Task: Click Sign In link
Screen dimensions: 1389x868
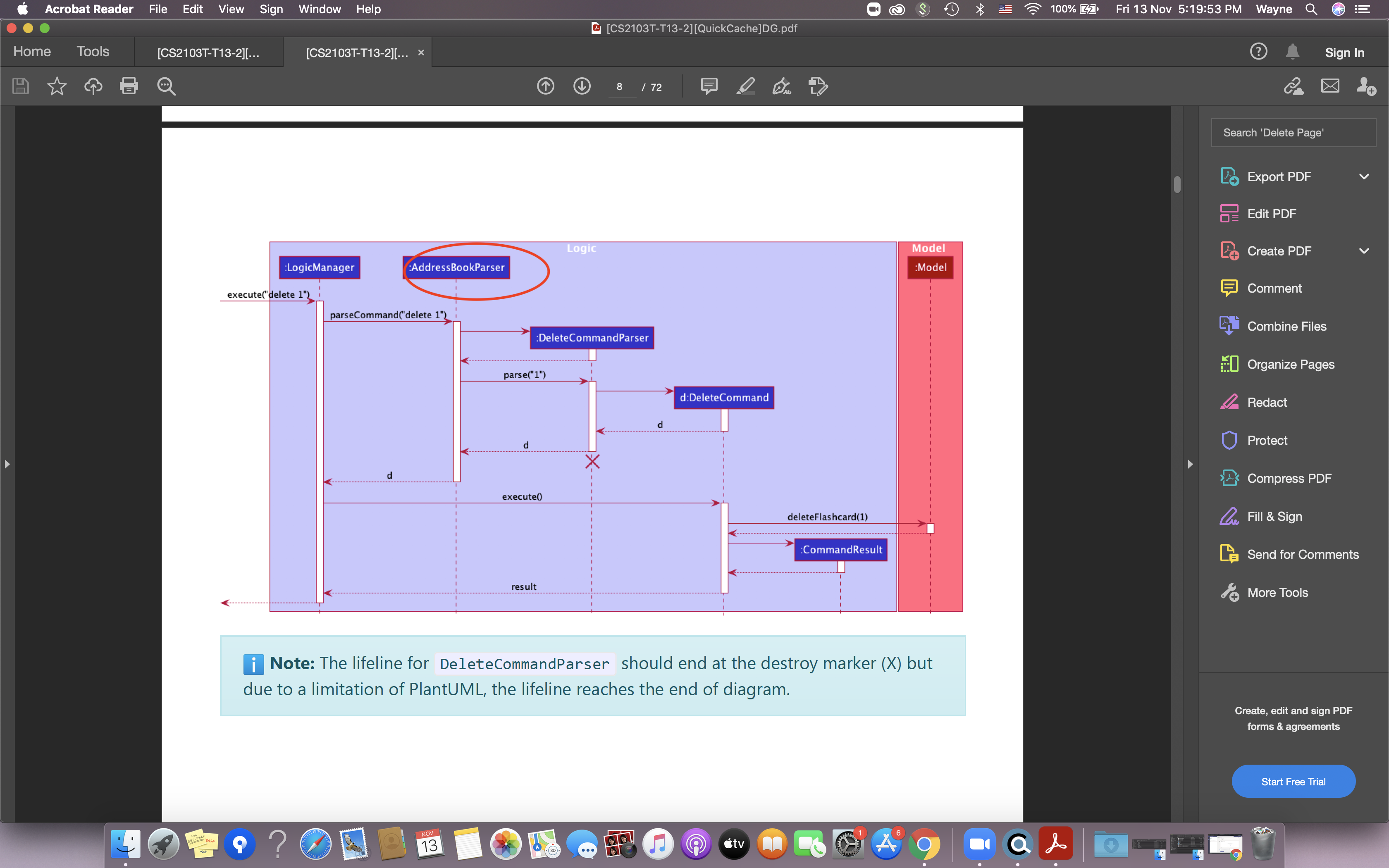Action: pos(1344,53)
